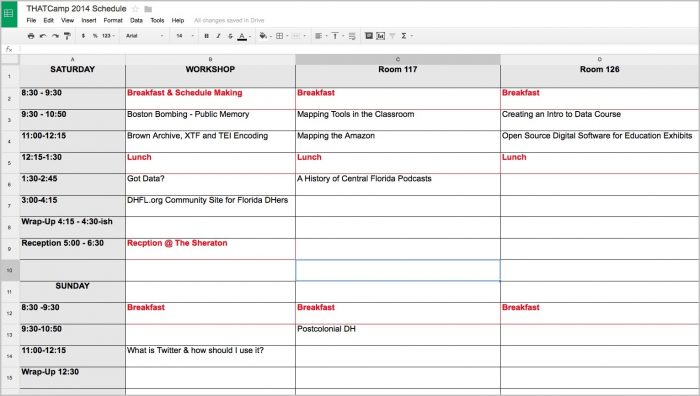
Task: Open the 123 more formats dropdown
Action: coord(108,36)
